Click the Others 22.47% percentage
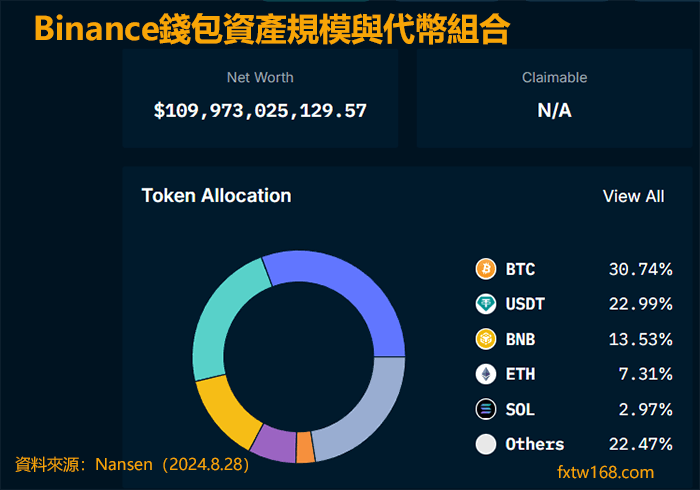The width and height of the screenshot is (700, 490). coord(640,444)
